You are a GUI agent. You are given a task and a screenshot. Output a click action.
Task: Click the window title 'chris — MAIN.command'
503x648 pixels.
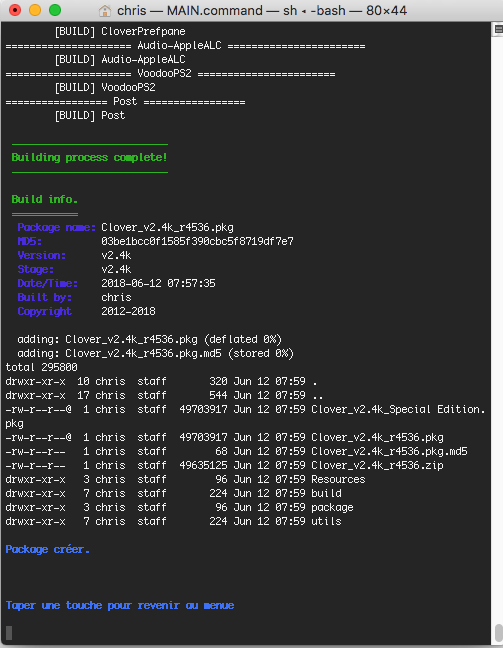coord(190,10)
